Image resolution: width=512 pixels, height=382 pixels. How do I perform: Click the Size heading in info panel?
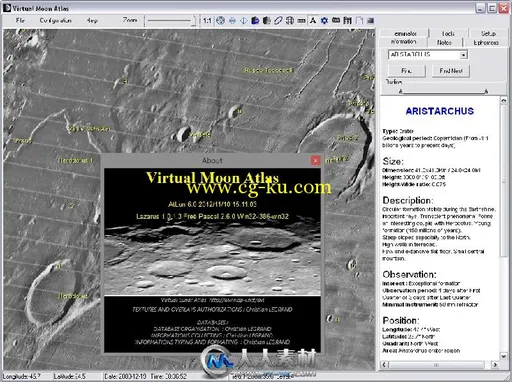pyautogui.click(x=393, y=161)
